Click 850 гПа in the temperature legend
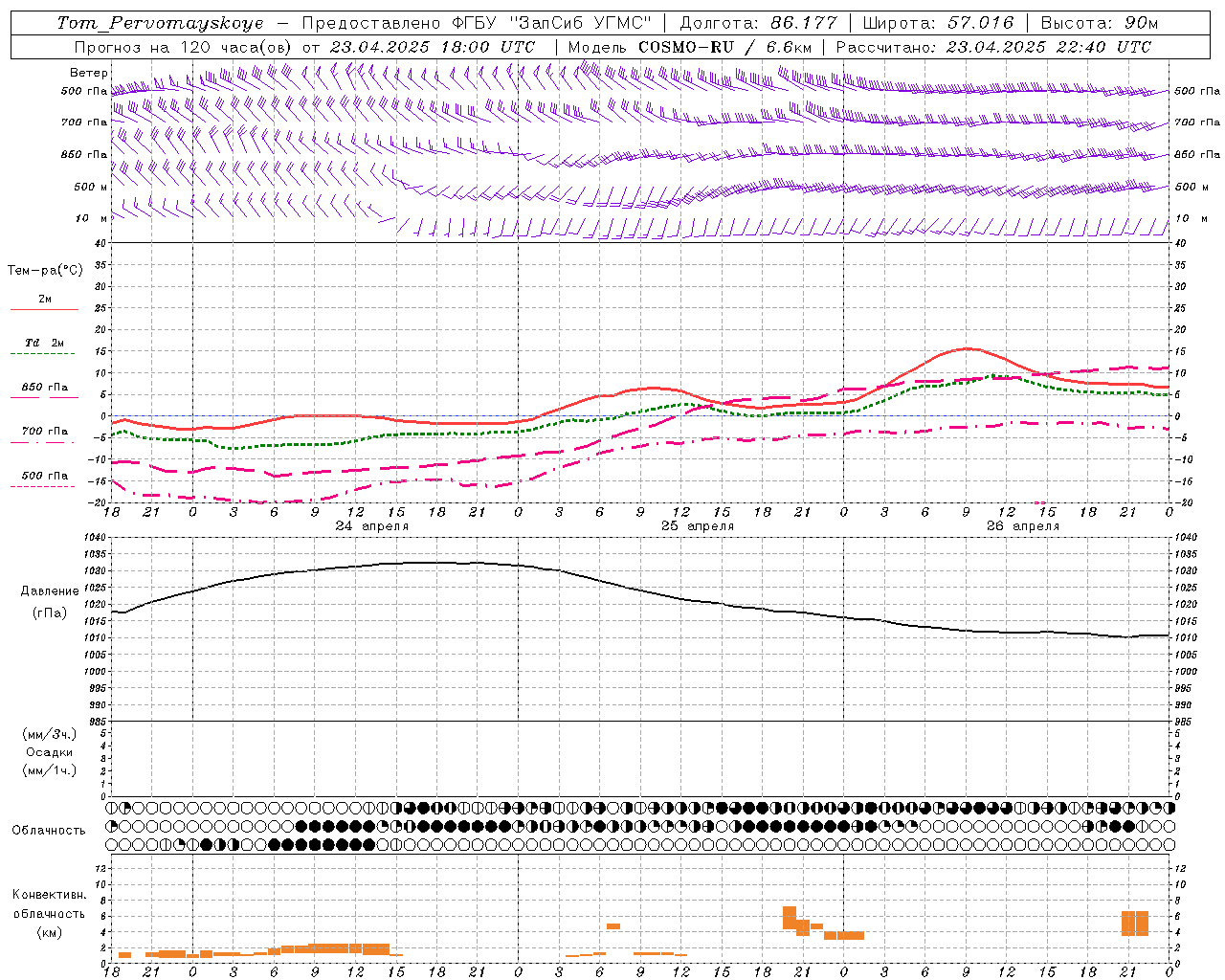1225x980 pixels. (45, 388)
